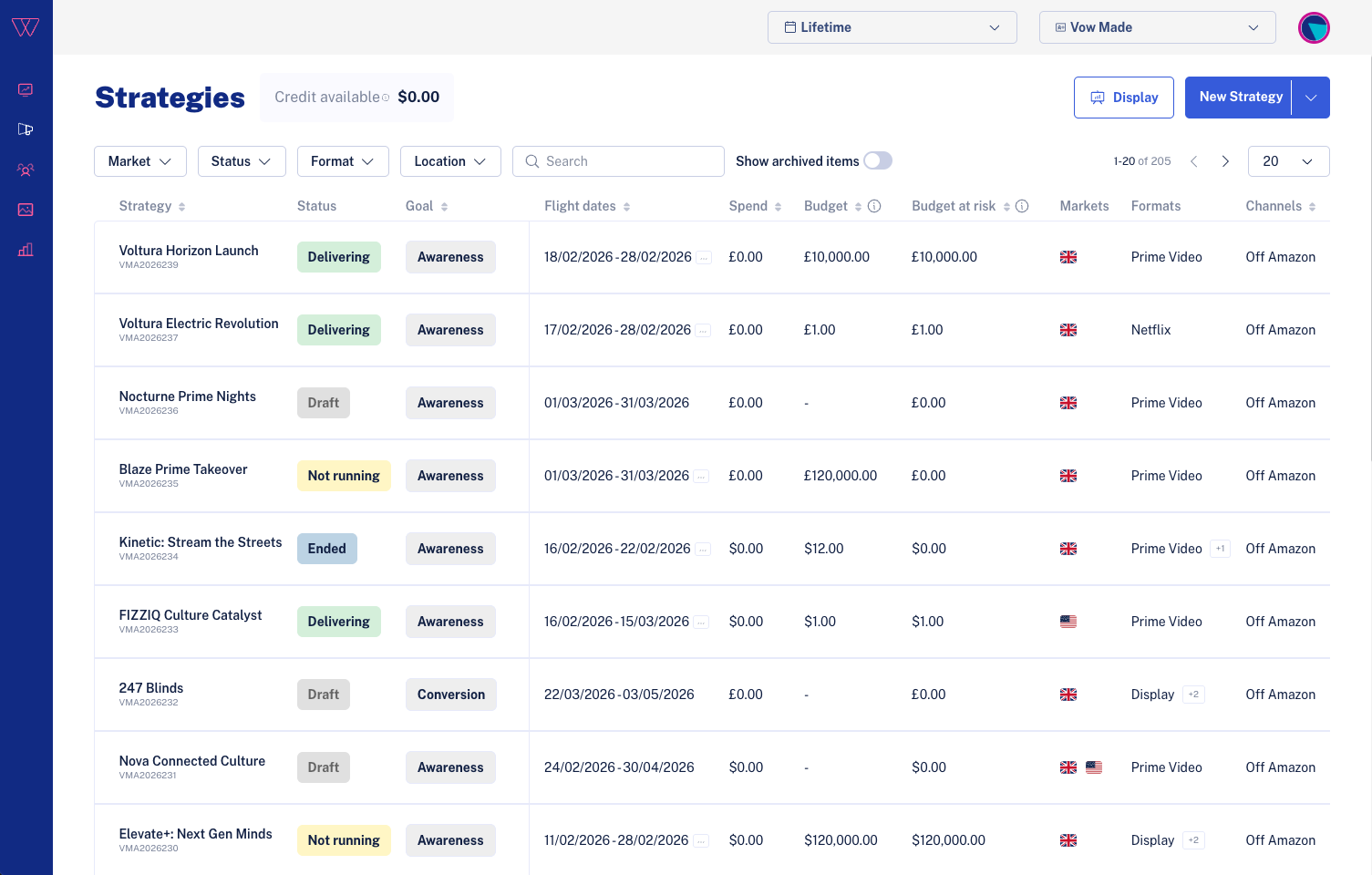Open the Lifetime date range dropdown

pyautogui.click(x=892, y=27)
